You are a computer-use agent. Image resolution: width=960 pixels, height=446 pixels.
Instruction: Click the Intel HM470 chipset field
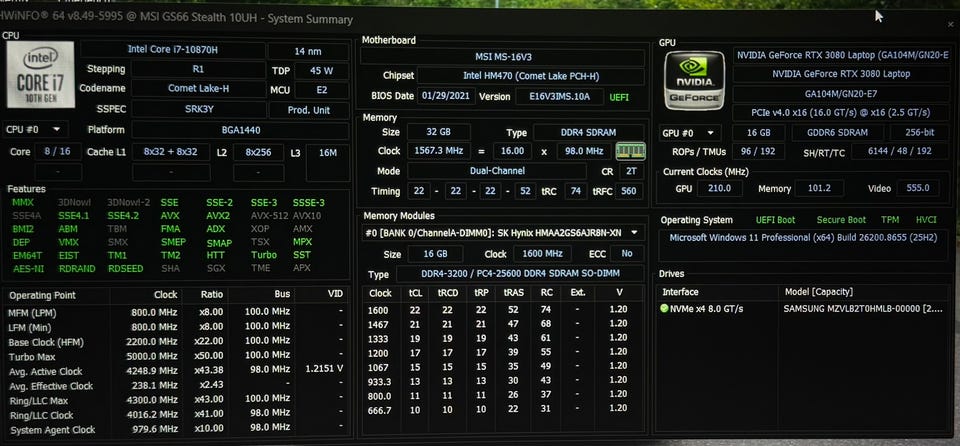[531, 77]
